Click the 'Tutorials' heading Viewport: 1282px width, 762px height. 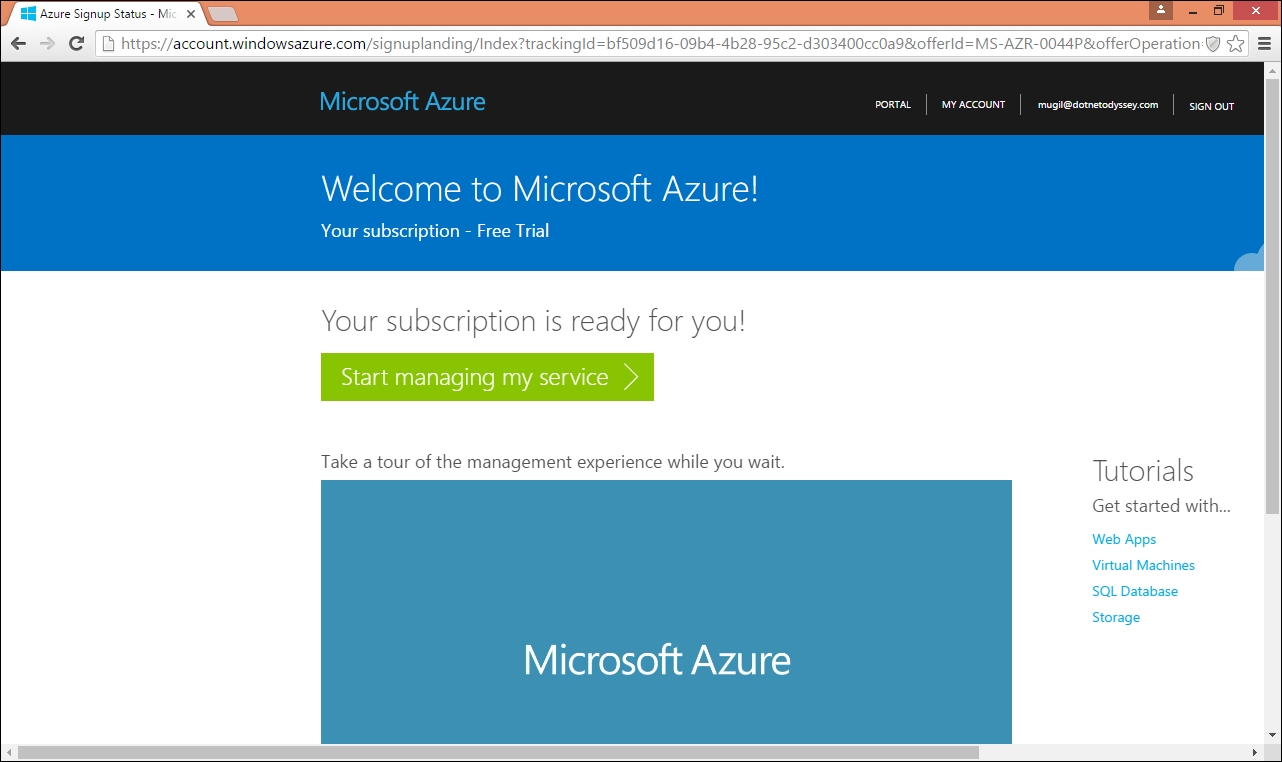[1143, 471]
